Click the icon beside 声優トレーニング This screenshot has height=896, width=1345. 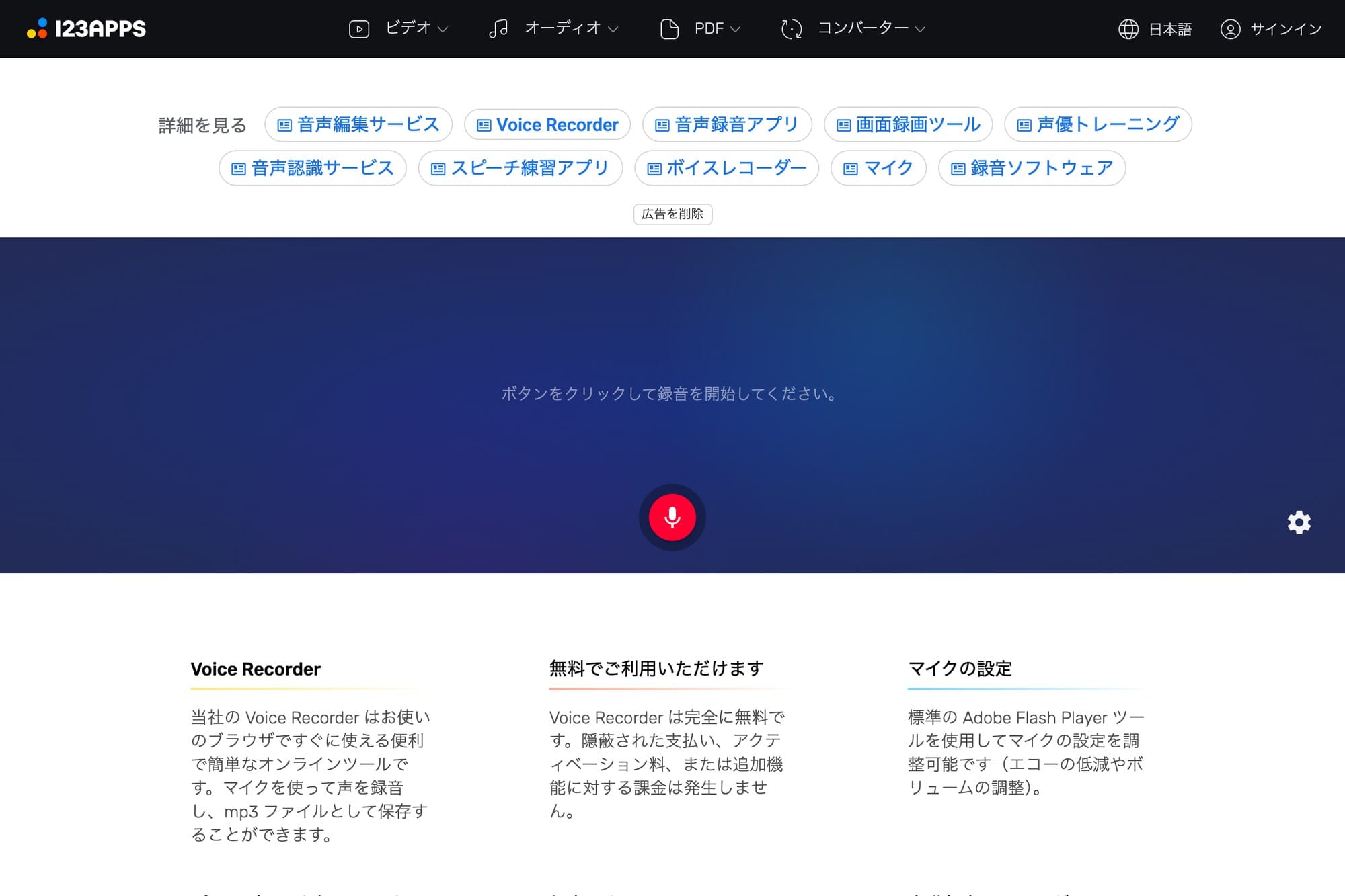(x=1024, y=126)
